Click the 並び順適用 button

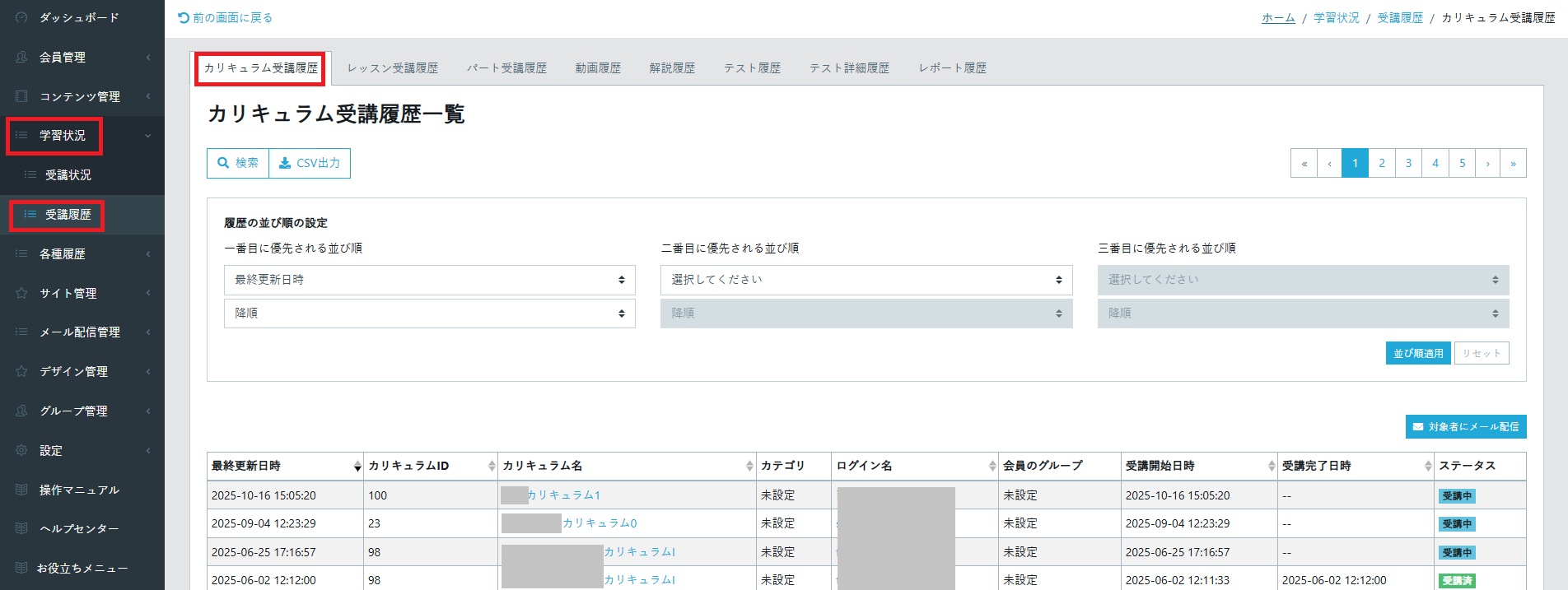coord(1417,353)
